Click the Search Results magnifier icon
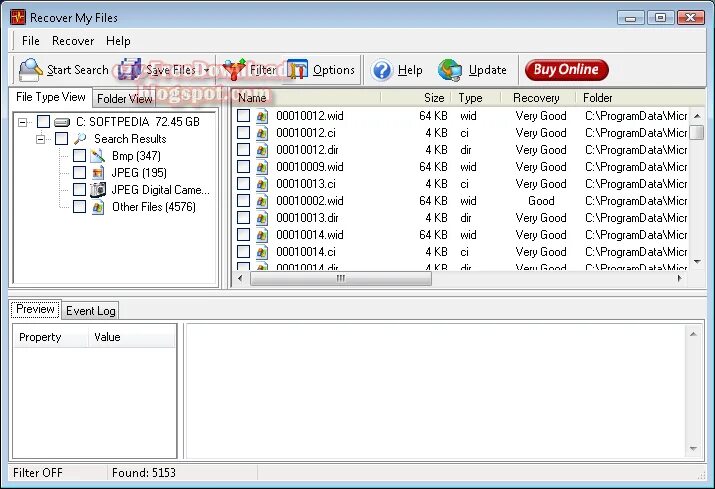The width and height of the screenshot is (715, 489). 80,139
